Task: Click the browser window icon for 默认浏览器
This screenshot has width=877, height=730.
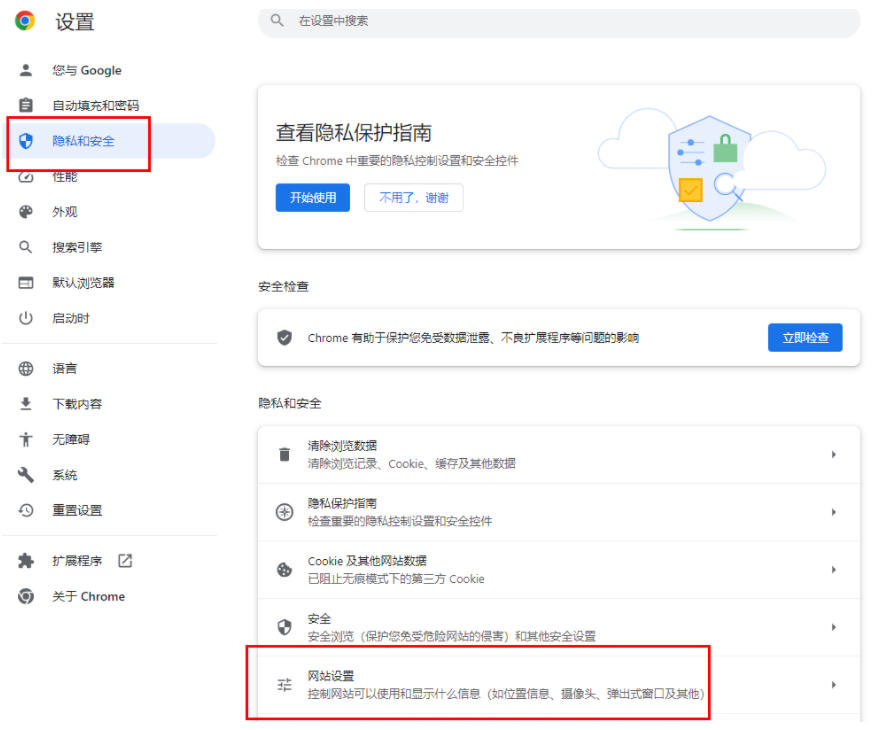Action: [x=26, y=283]
